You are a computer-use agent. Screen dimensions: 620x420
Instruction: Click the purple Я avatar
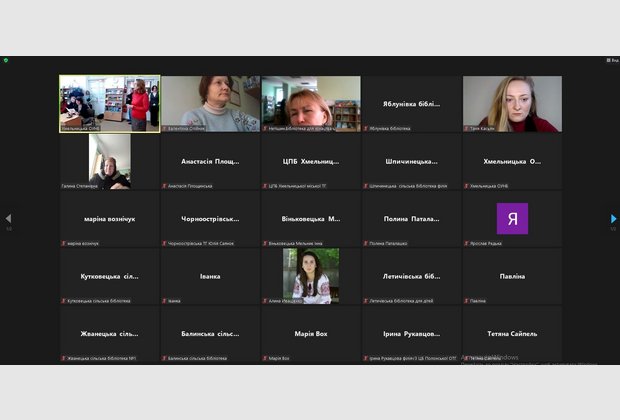tap(512, 219)
